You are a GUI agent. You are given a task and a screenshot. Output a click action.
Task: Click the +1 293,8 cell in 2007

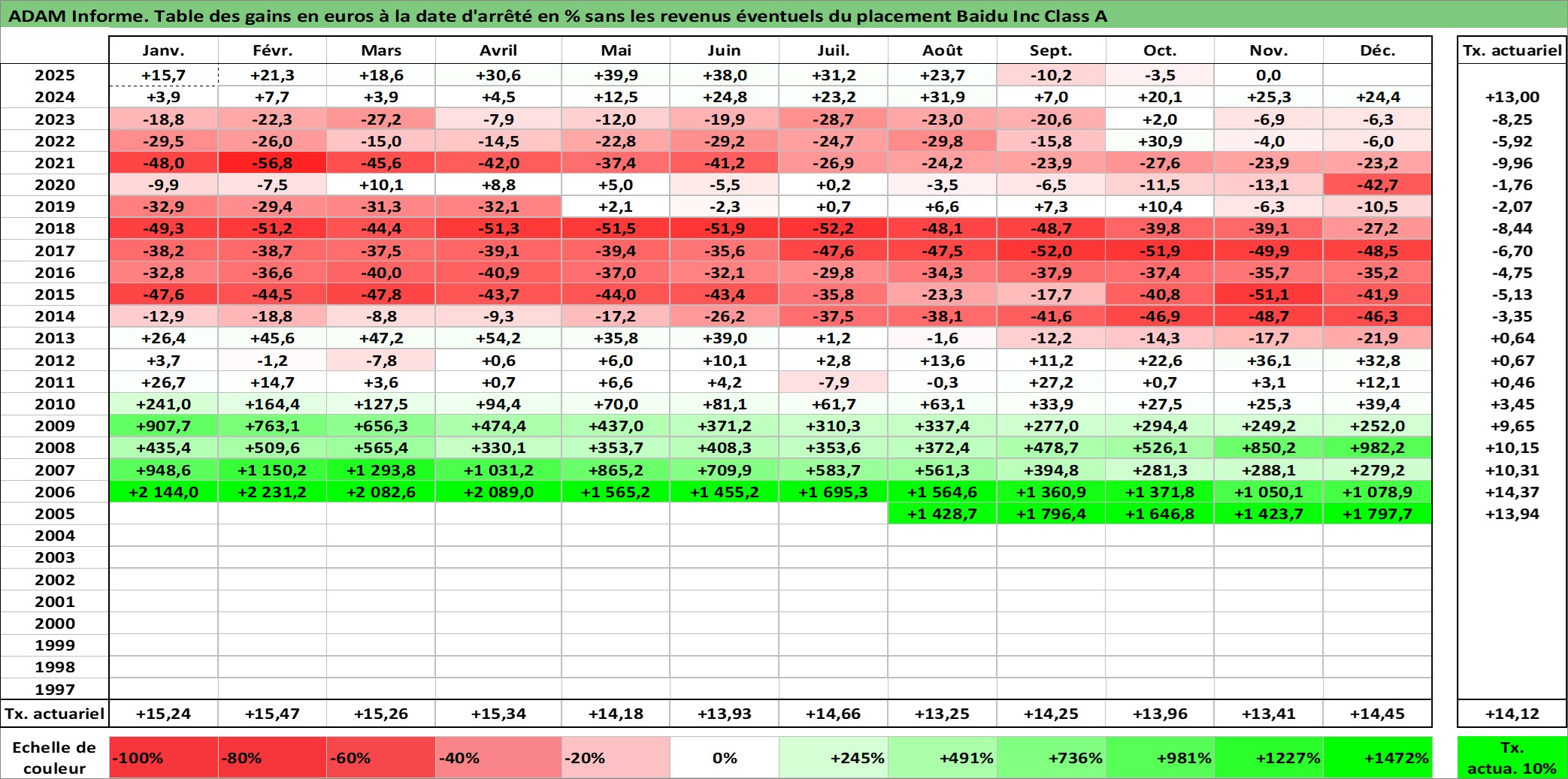coord(381,470)
